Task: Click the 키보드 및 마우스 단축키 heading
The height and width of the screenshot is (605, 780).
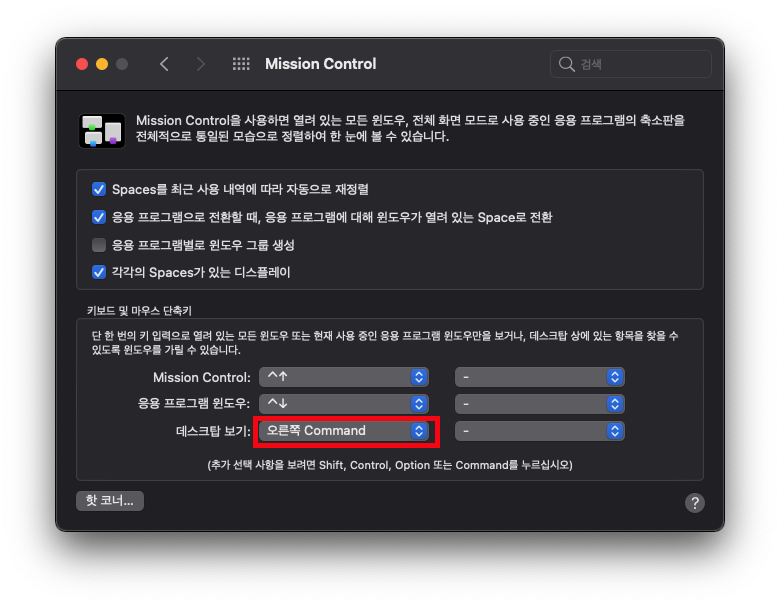Action: pyautogui.click(x=139, y=311)
